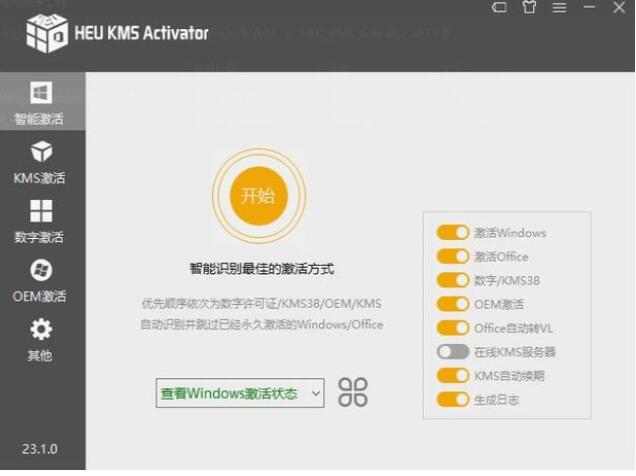Go to the OEM激活 section
The image size is (636, 476).
coord(40,281)
